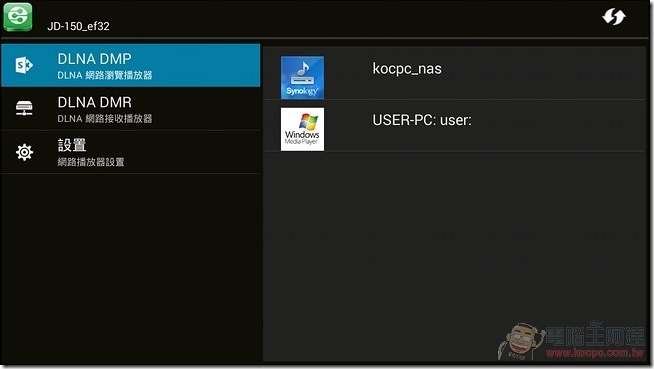This screenshot has height=369, width=654.
Task: Click the DLNA DMR receiver icon
Action: pos(24,108)
